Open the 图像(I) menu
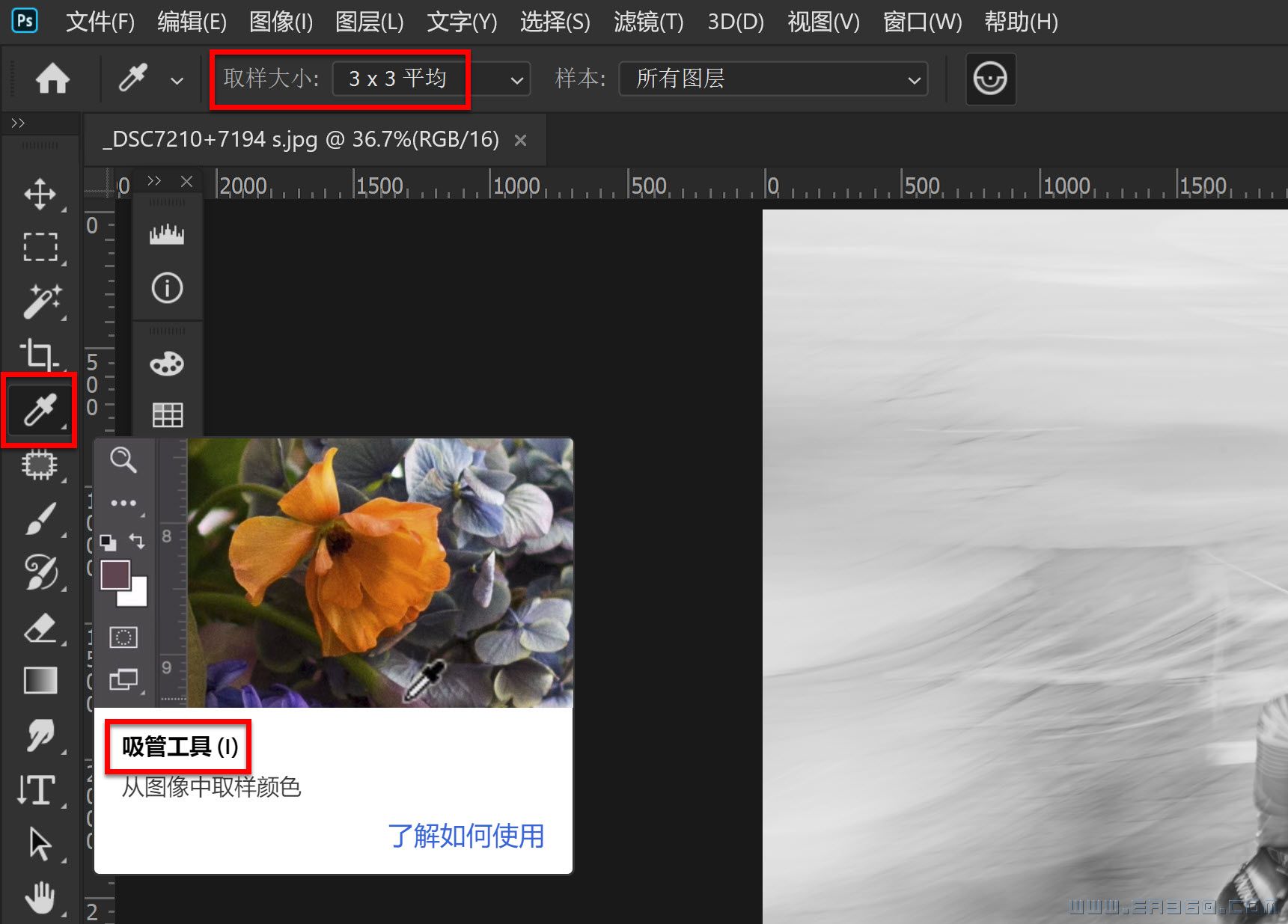1288x924 pixels. 281,22
